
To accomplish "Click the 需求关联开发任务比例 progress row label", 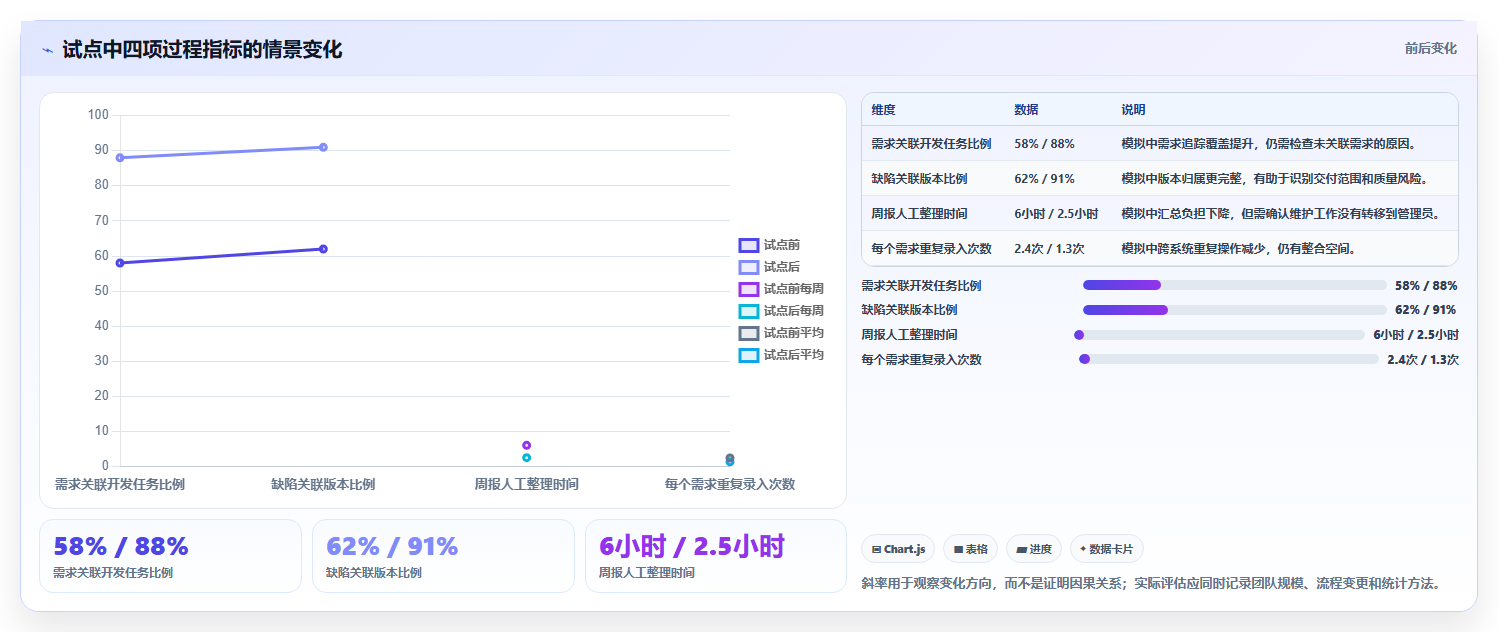I will tap(921, 286).
